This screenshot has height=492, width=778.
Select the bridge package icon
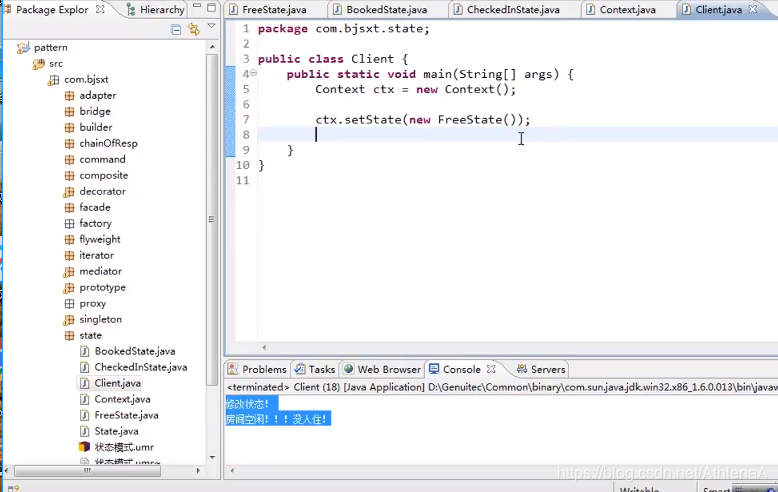click(x=69, y=112)
